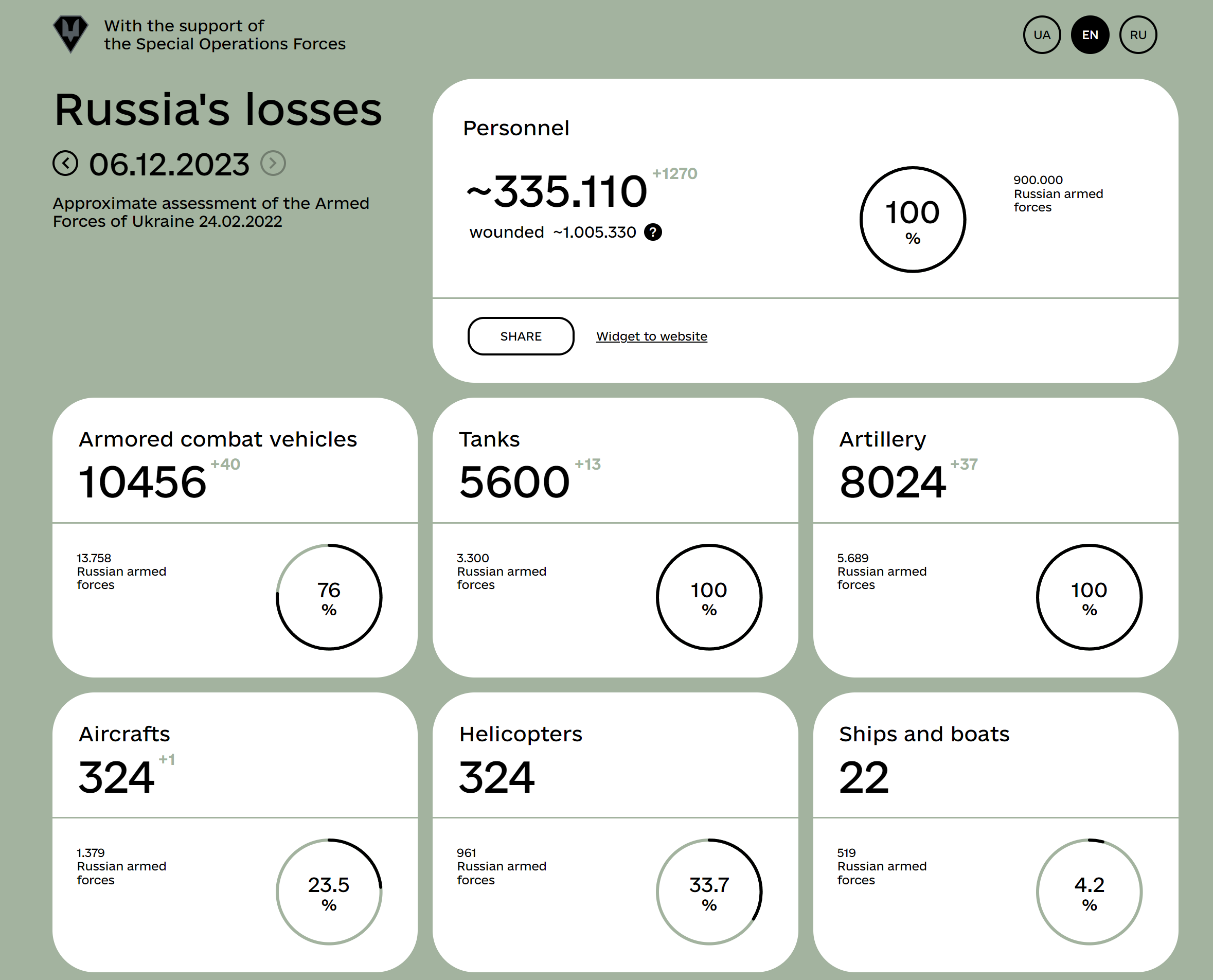1213x980 pixels.
Task: Click the Artillery 100% progress ring
Action: click(1089, 597)
